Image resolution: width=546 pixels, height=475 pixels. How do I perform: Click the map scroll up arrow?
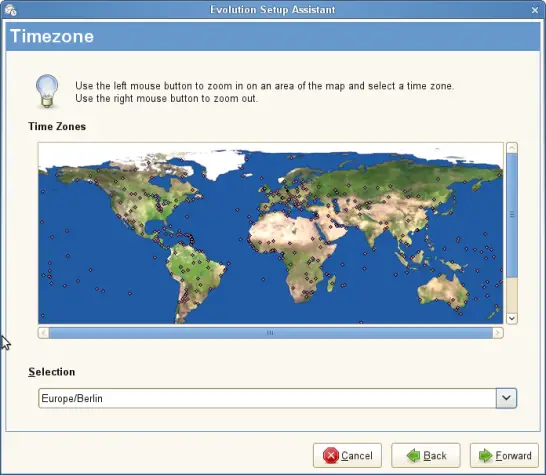(x=512, y=148)
